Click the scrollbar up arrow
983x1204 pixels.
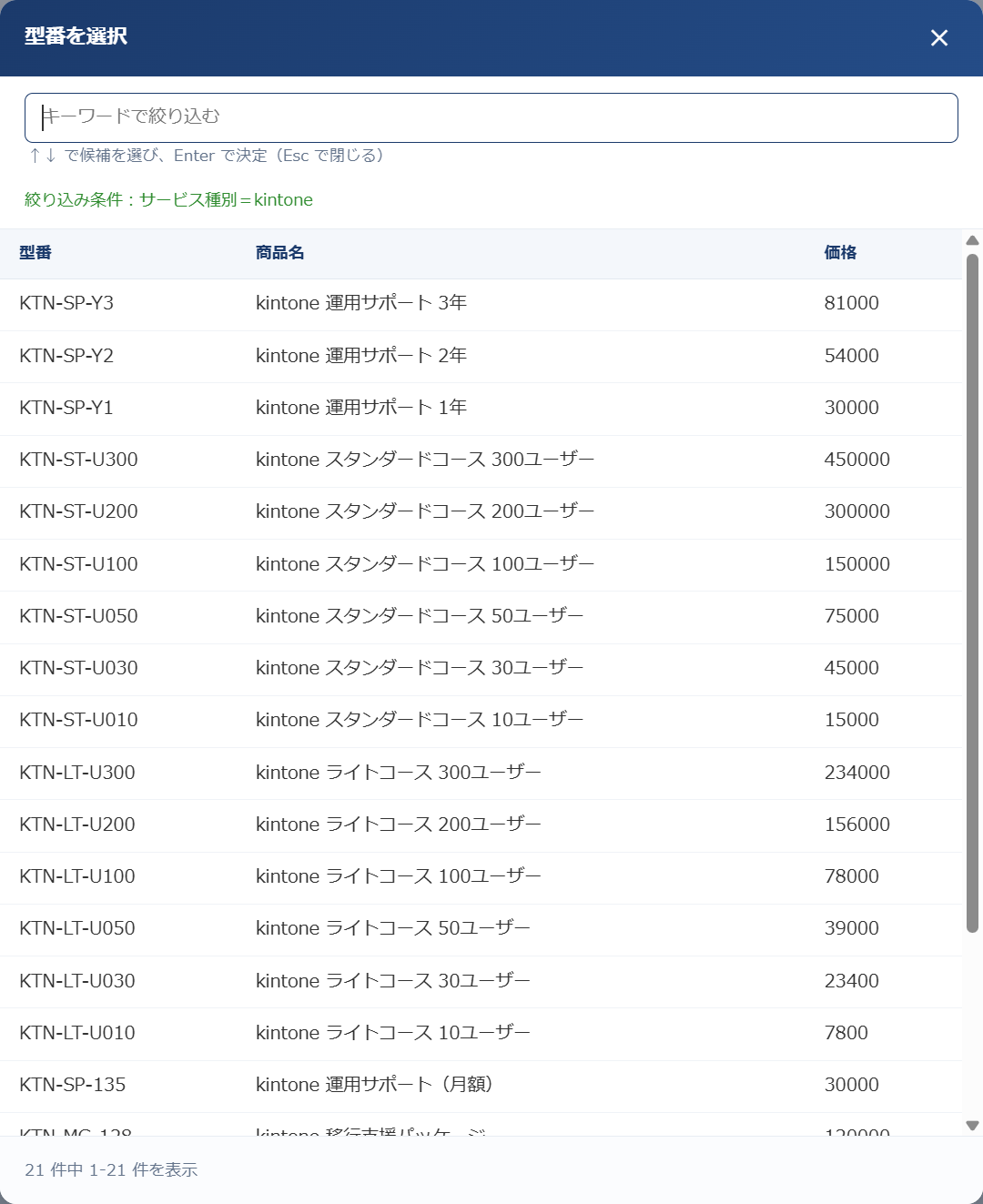point(972,240)
